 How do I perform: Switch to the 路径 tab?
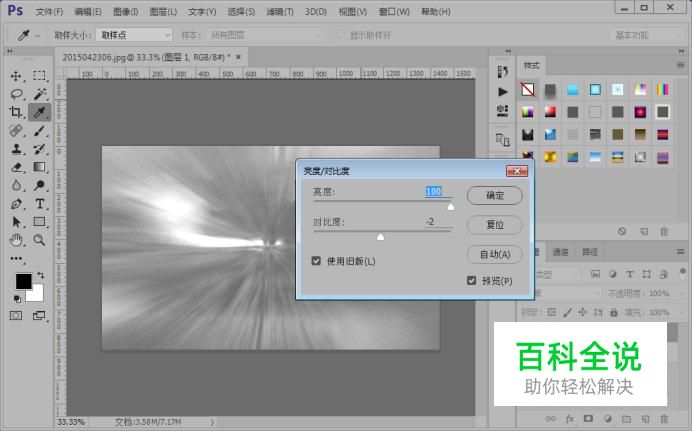pos(590,252)
